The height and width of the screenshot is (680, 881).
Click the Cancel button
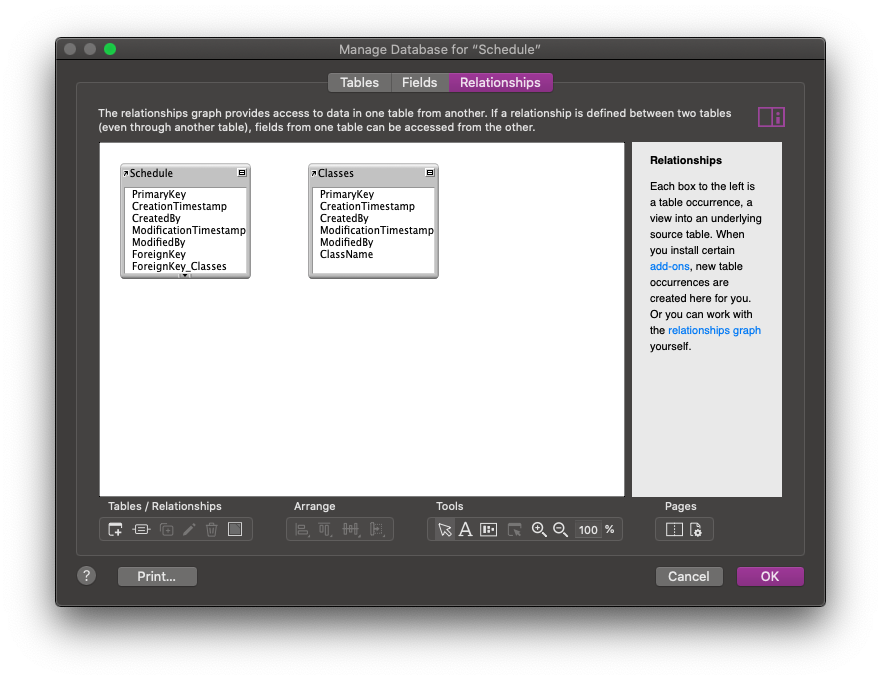click(x=689, y=576)
